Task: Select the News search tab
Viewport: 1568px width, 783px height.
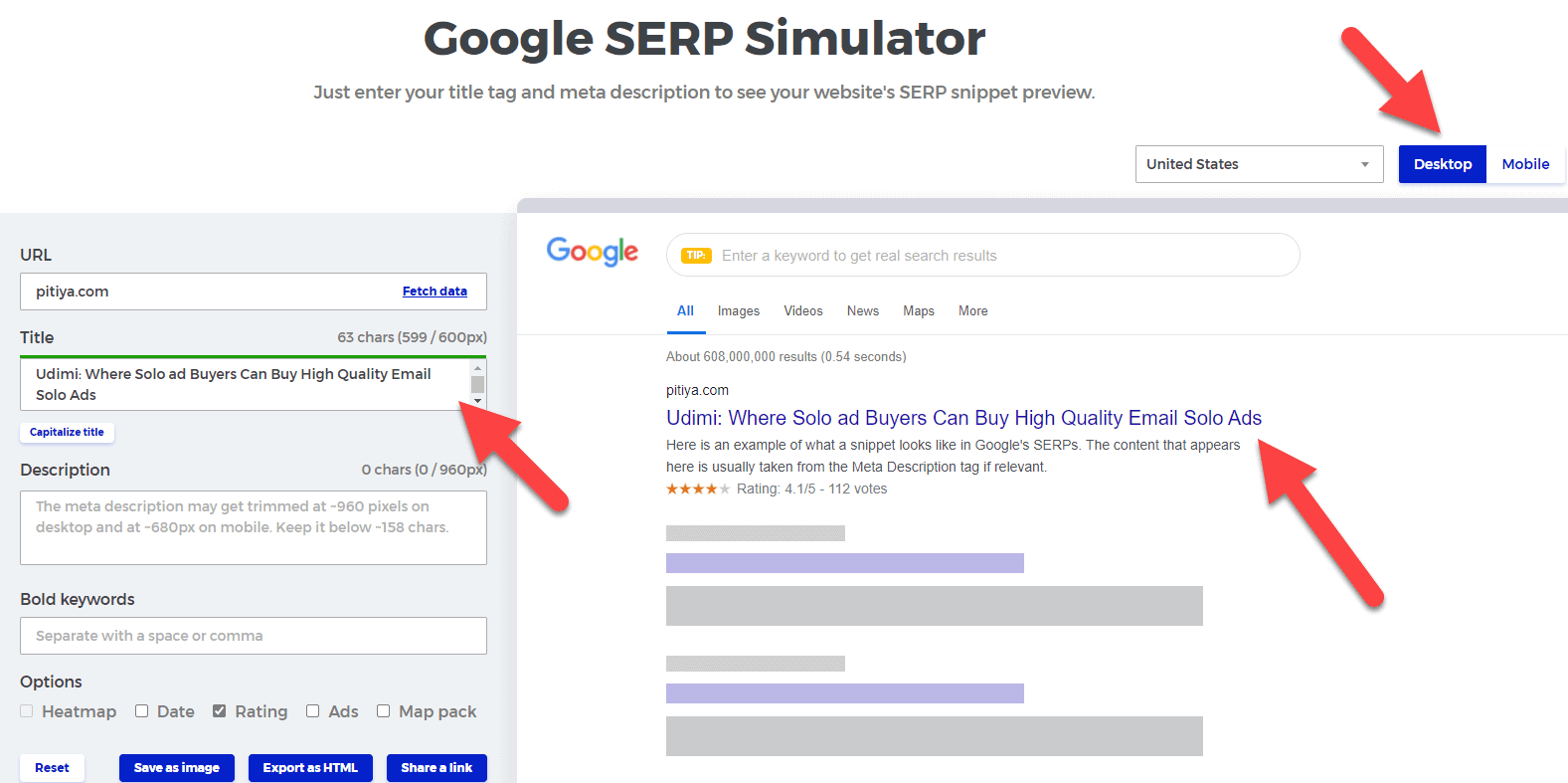Action: tap(863, 311)
